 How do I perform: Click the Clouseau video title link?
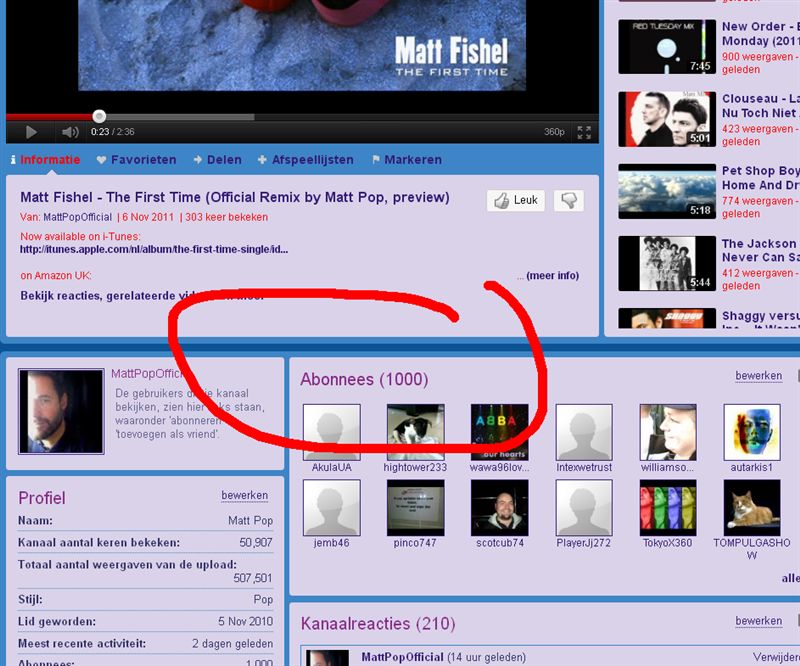[x=761, y=106]
